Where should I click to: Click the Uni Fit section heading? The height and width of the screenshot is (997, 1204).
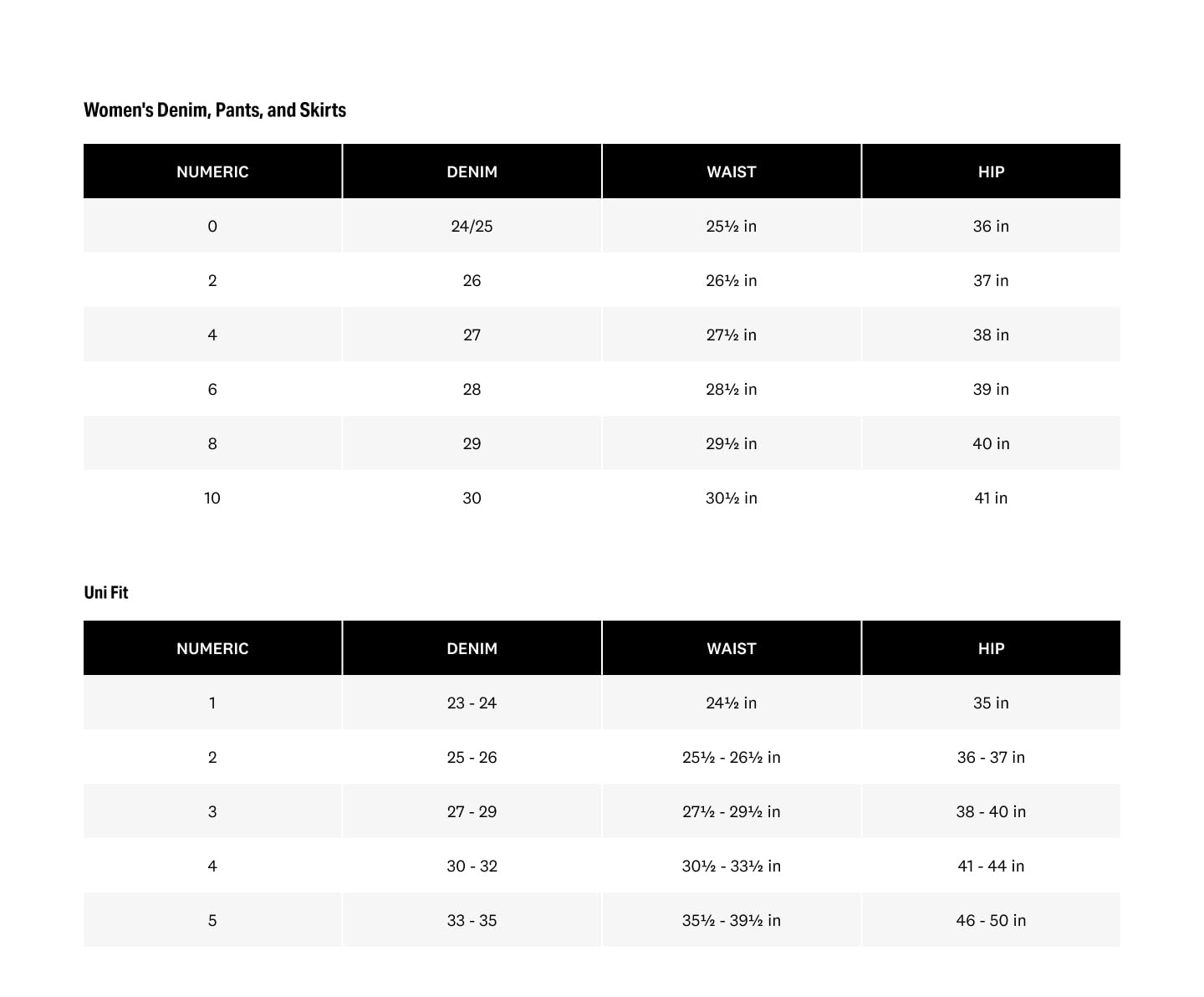(x=106, y=592)
